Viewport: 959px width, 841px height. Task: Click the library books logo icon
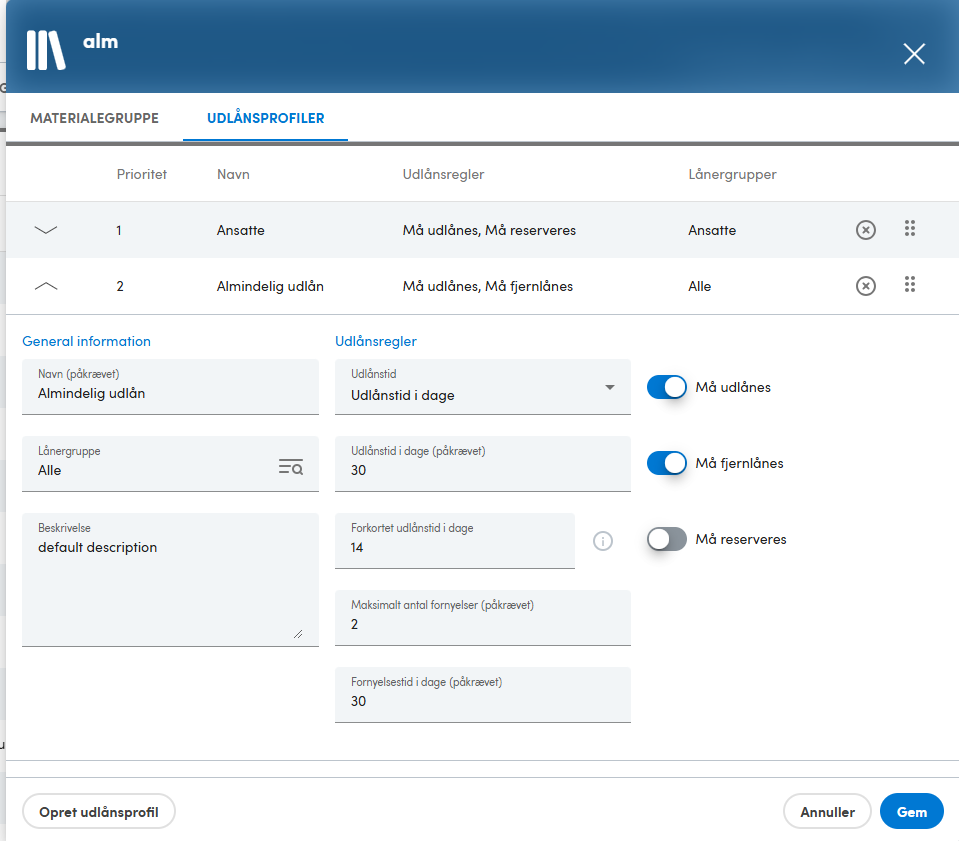(x=46, y=50)
